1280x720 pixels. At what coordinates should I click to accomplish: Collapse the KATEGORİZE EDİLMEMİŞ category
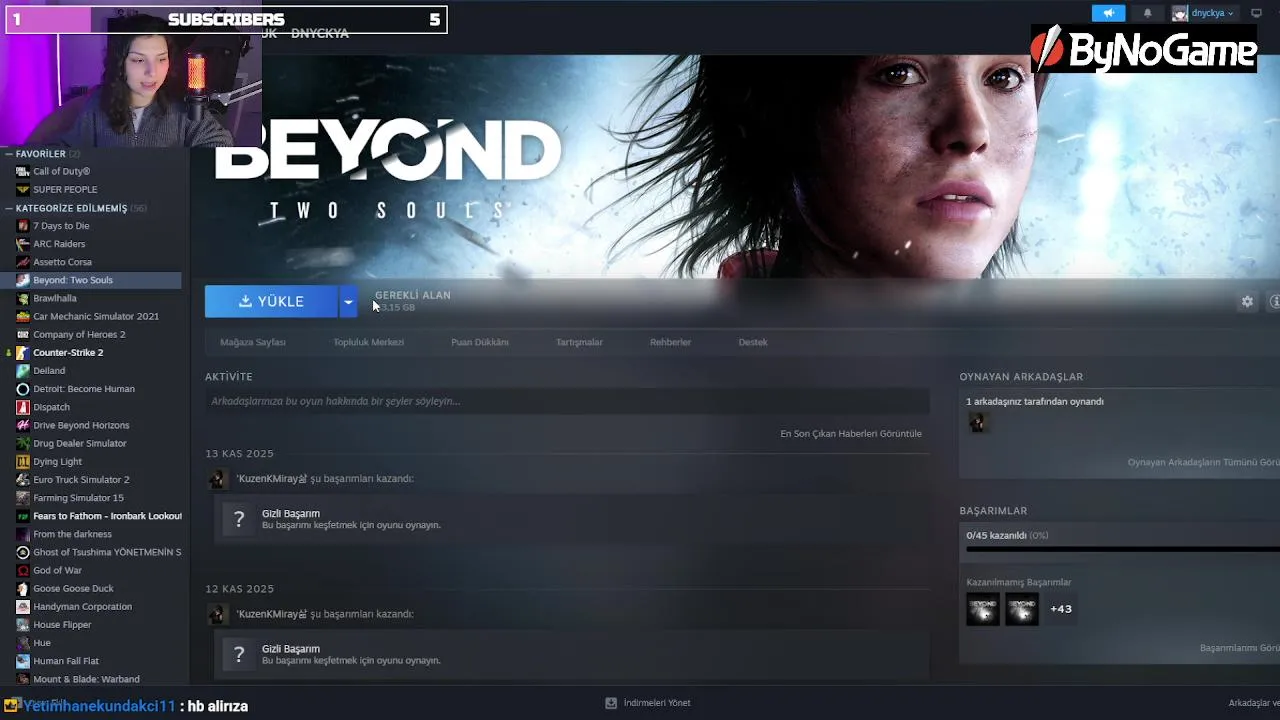(9, 208)
